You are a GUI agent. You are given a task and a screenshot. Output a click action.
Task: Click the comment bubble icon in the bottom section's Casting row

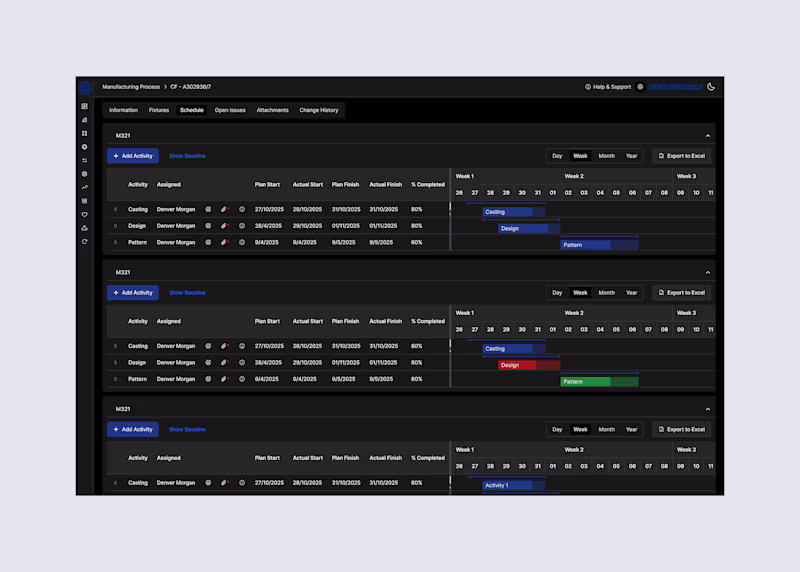(x=242, y=483)
